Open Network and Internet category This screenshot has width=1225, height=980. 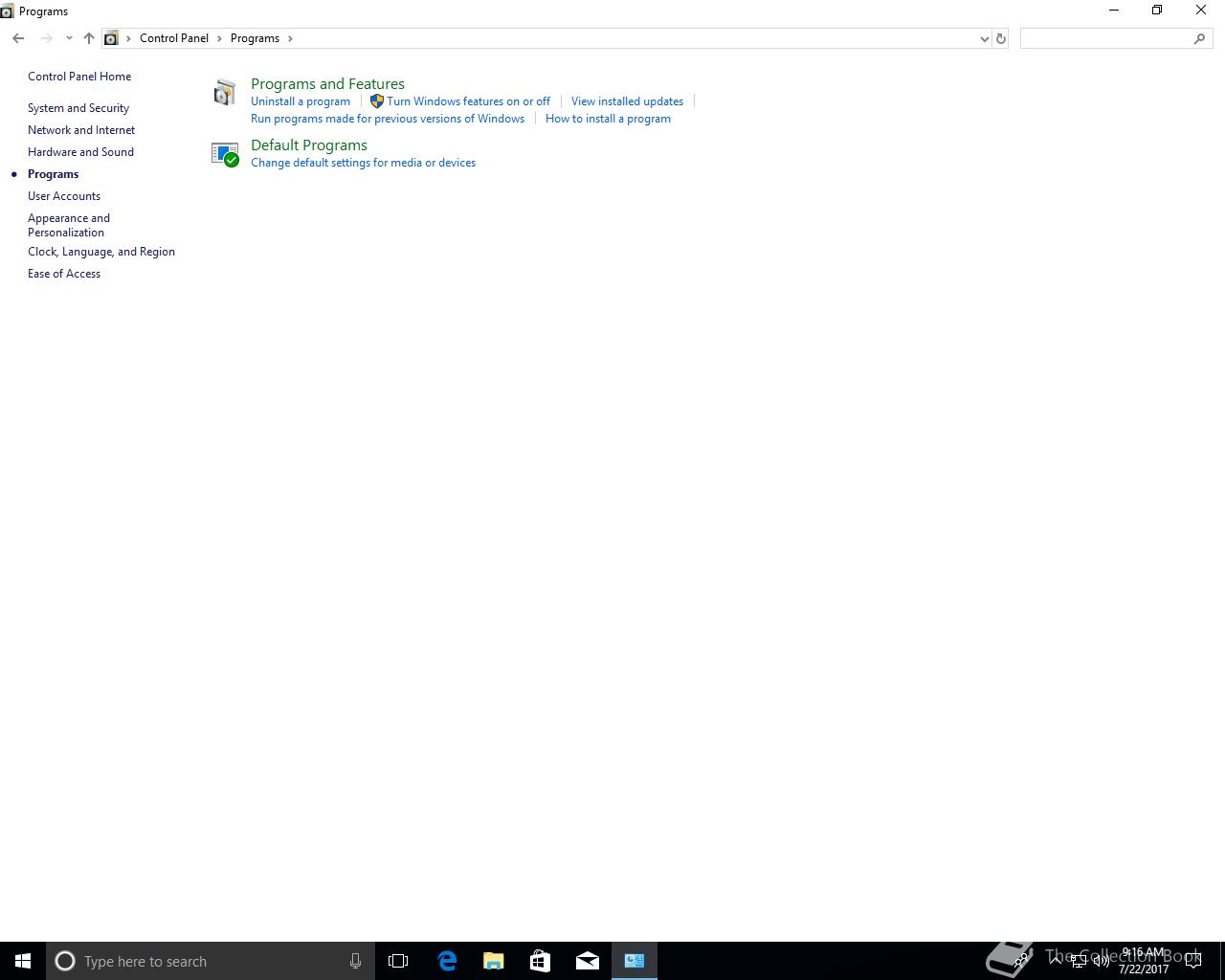[81, 130]
